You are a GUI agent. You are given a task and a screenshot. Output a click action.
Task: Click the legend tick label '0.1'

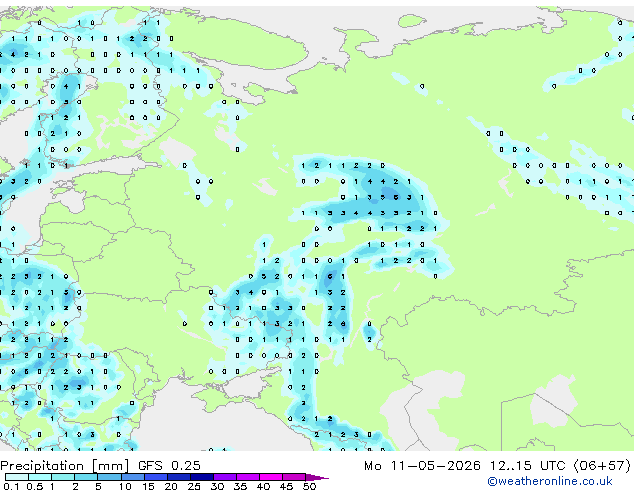pos(12,486)
